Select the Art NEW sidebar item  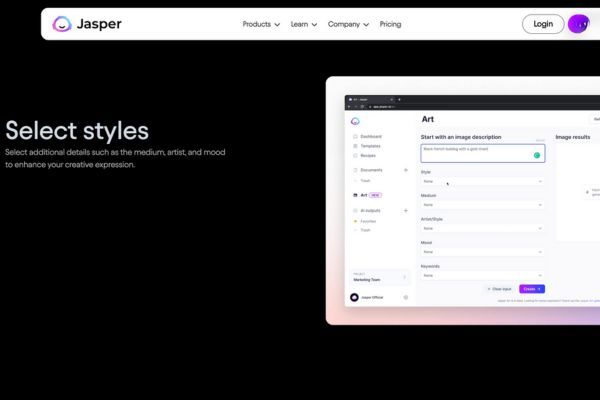[x=367, y=195]
